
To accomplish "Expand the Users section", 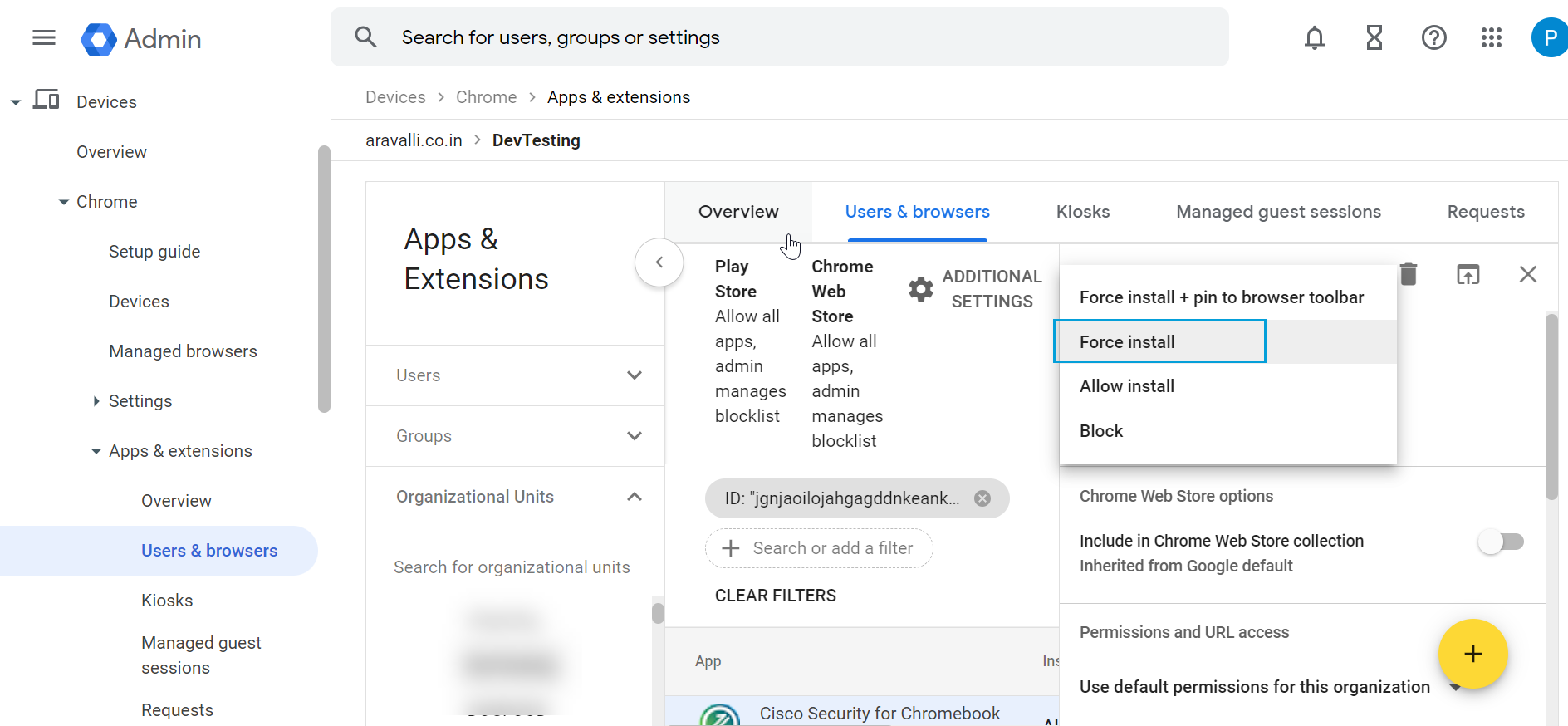I will 515,375.
